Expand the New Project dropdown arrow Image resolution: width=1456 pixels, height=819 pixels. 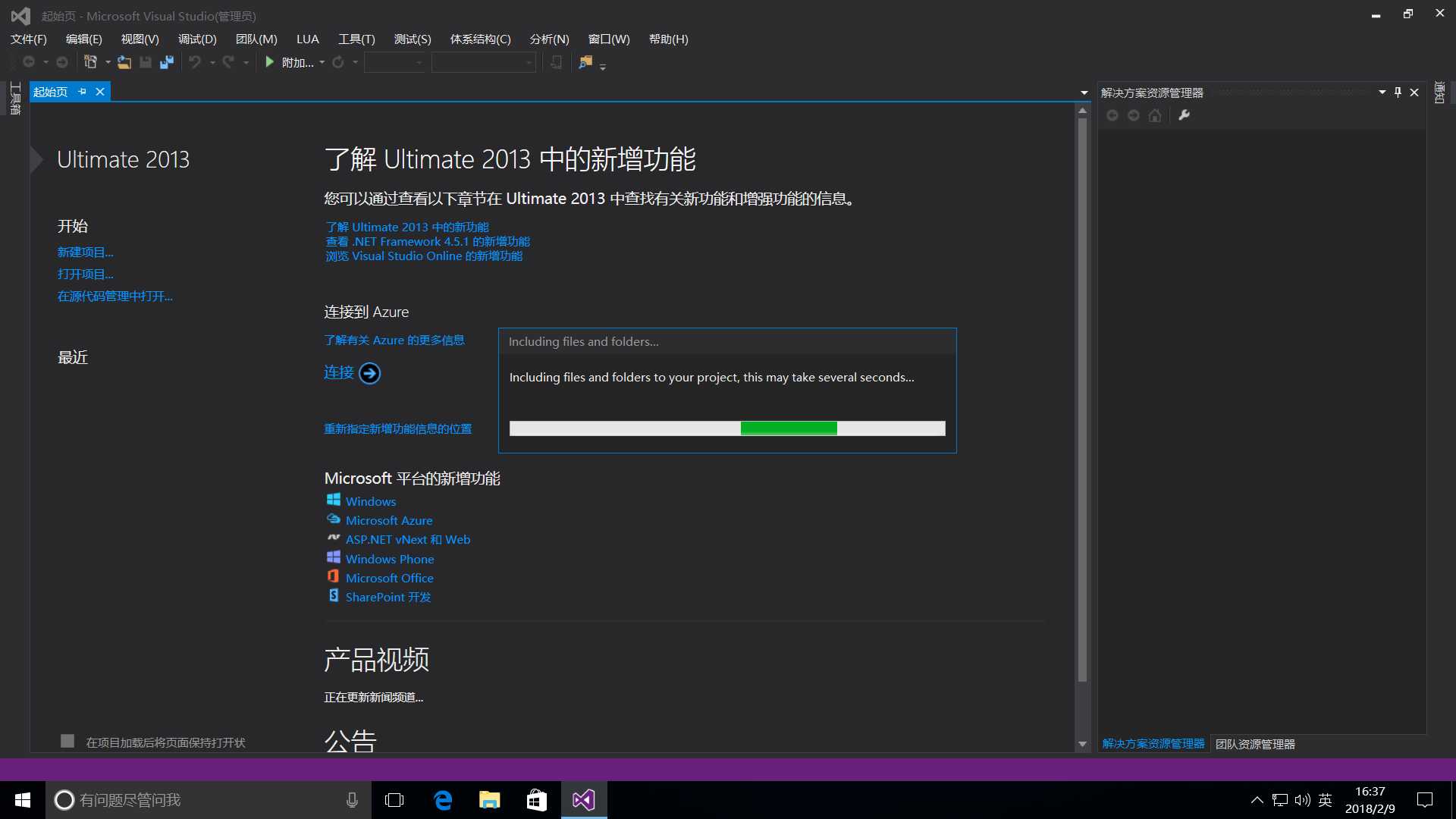(108, 62)
